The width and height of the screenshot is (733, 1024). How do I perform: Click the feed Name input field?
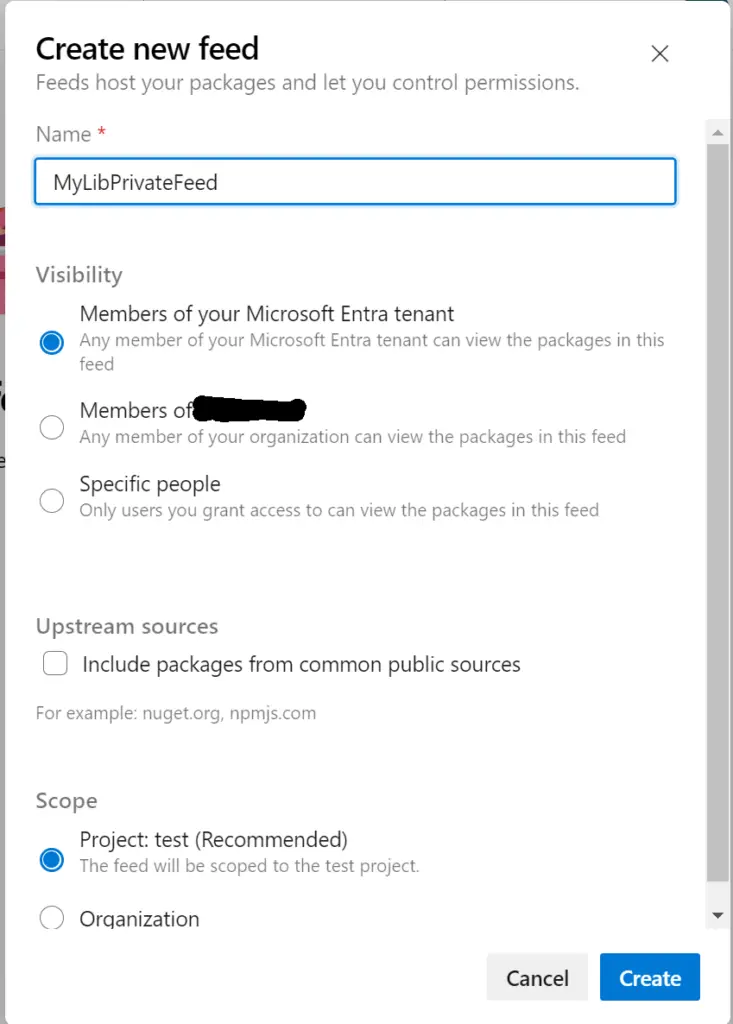pos(355,182)
